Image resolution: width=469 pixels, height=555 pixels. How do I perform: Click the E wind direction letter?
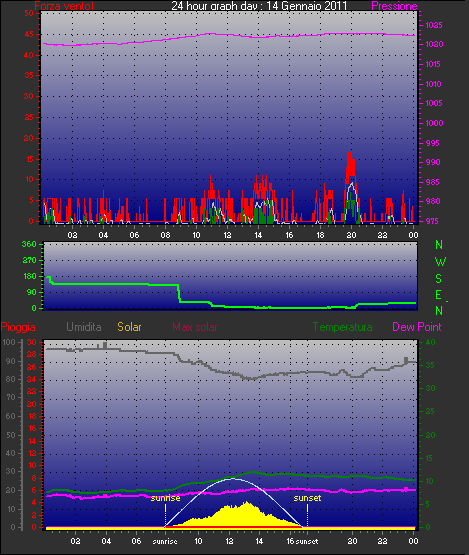pyautogui.click(x=438, y=294)
